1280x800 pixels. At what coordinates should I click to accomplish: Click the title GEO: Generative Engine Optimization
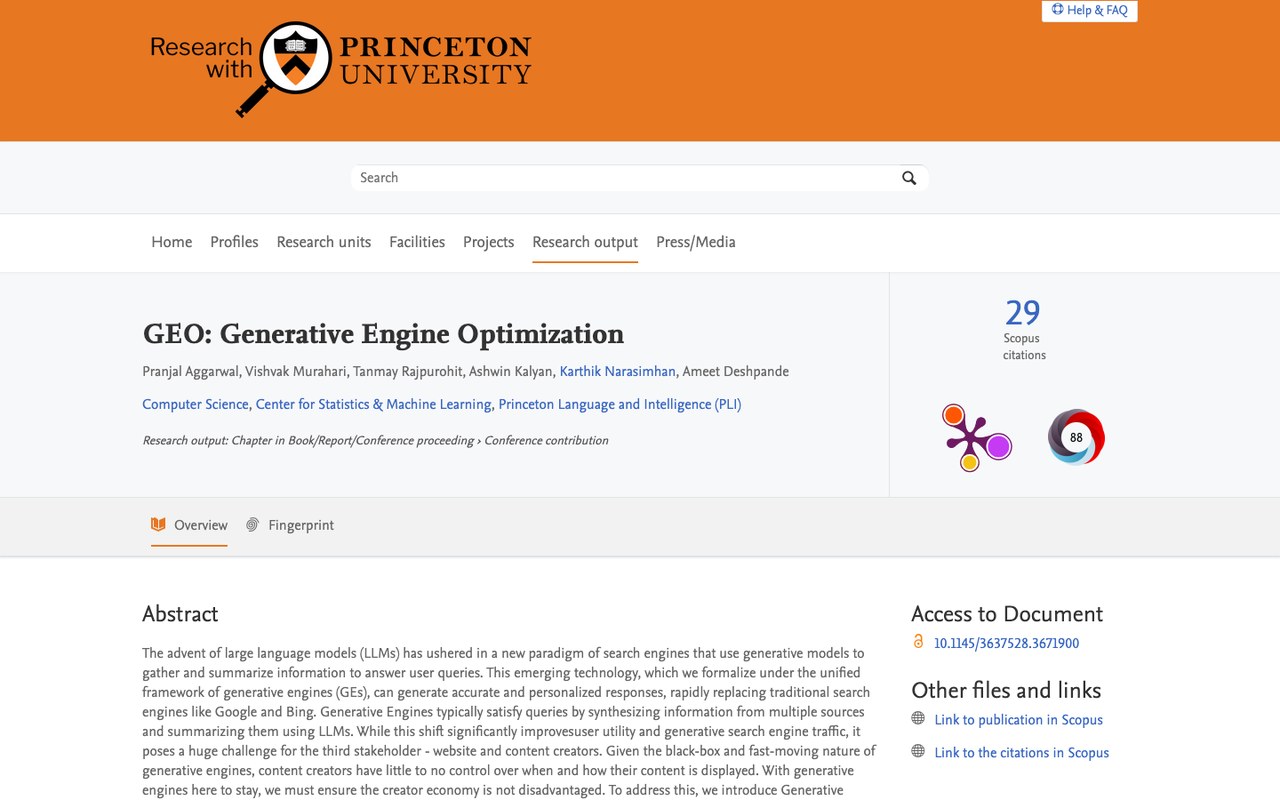click(383, 334)
